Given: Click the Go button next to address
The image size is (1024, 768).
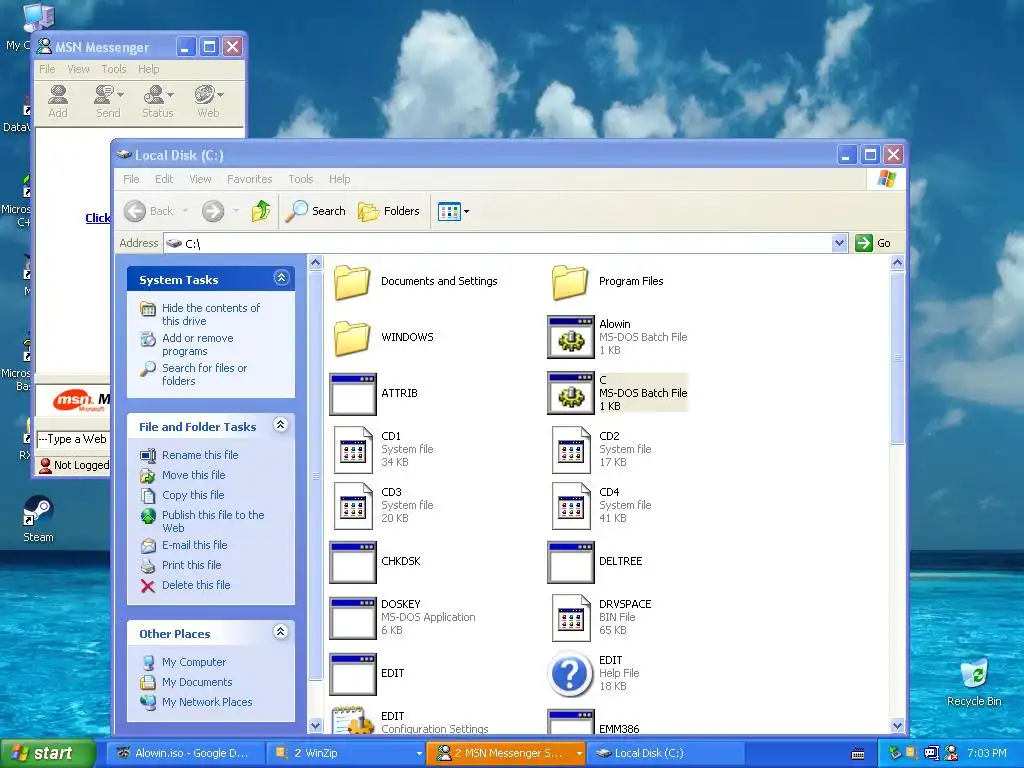Looking at the screenshot, I should pos(873,243).
